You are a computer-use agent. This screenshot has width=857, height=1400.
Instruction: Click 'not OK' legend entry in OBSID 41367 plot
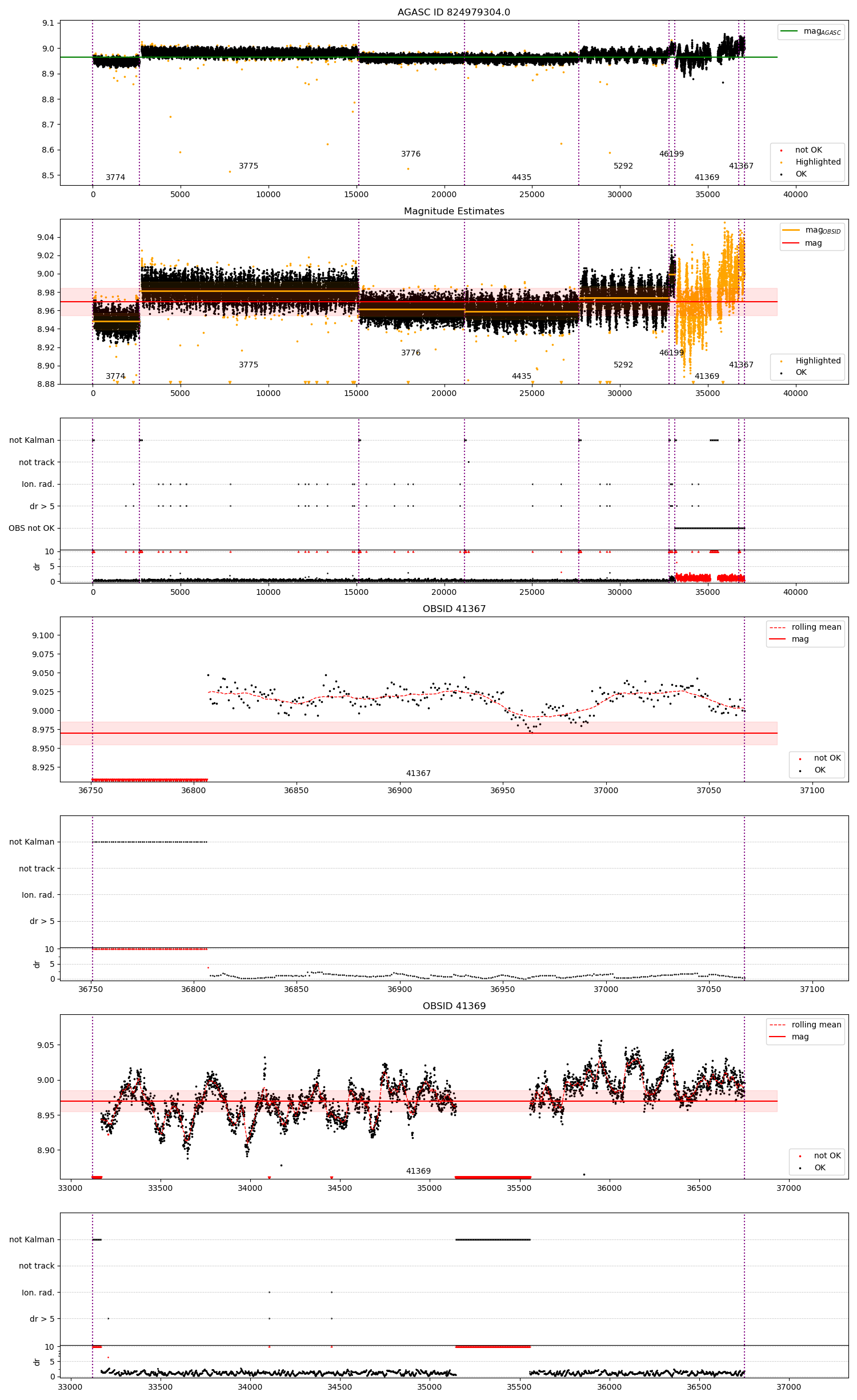pyautogui.click(x=827, y=758)
